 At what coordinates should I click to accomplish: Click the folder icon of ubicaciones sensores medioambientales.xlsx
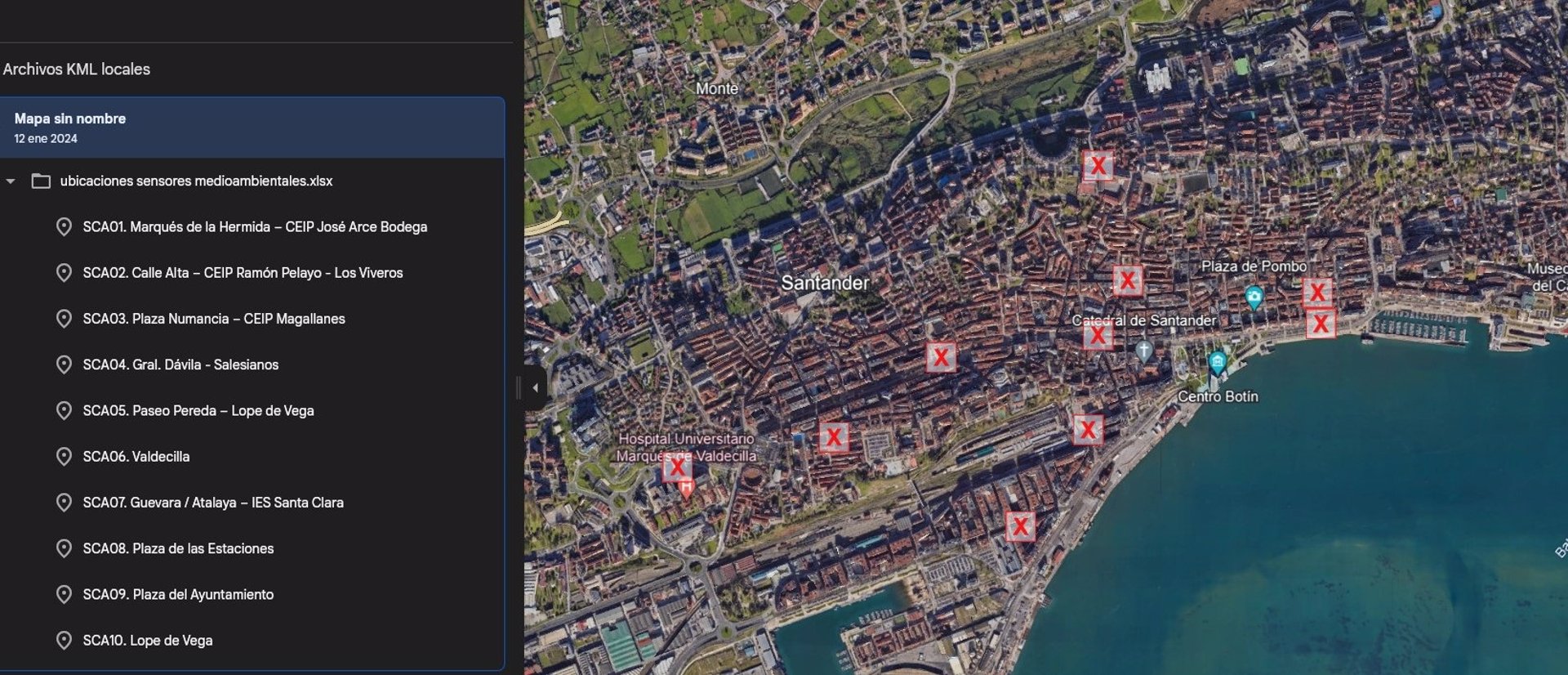[41, 181]
